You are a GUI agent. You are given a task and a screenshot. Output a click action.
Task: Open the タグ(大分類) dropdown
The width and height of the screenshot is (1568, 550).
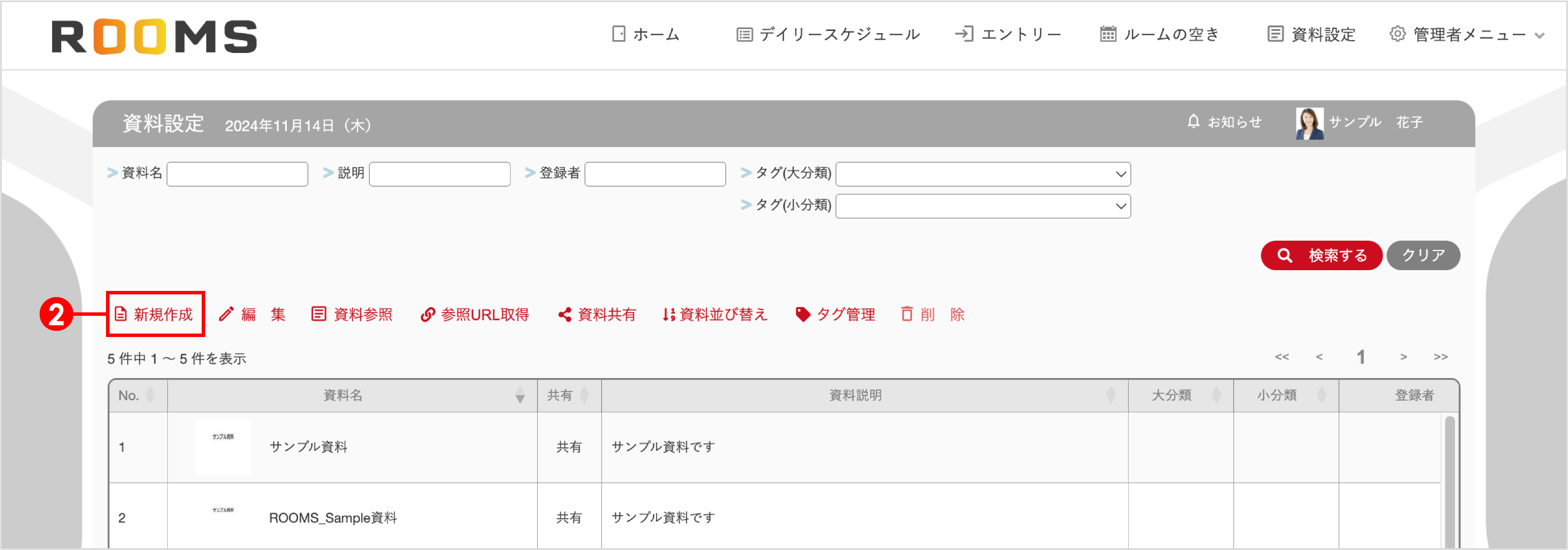982,174
